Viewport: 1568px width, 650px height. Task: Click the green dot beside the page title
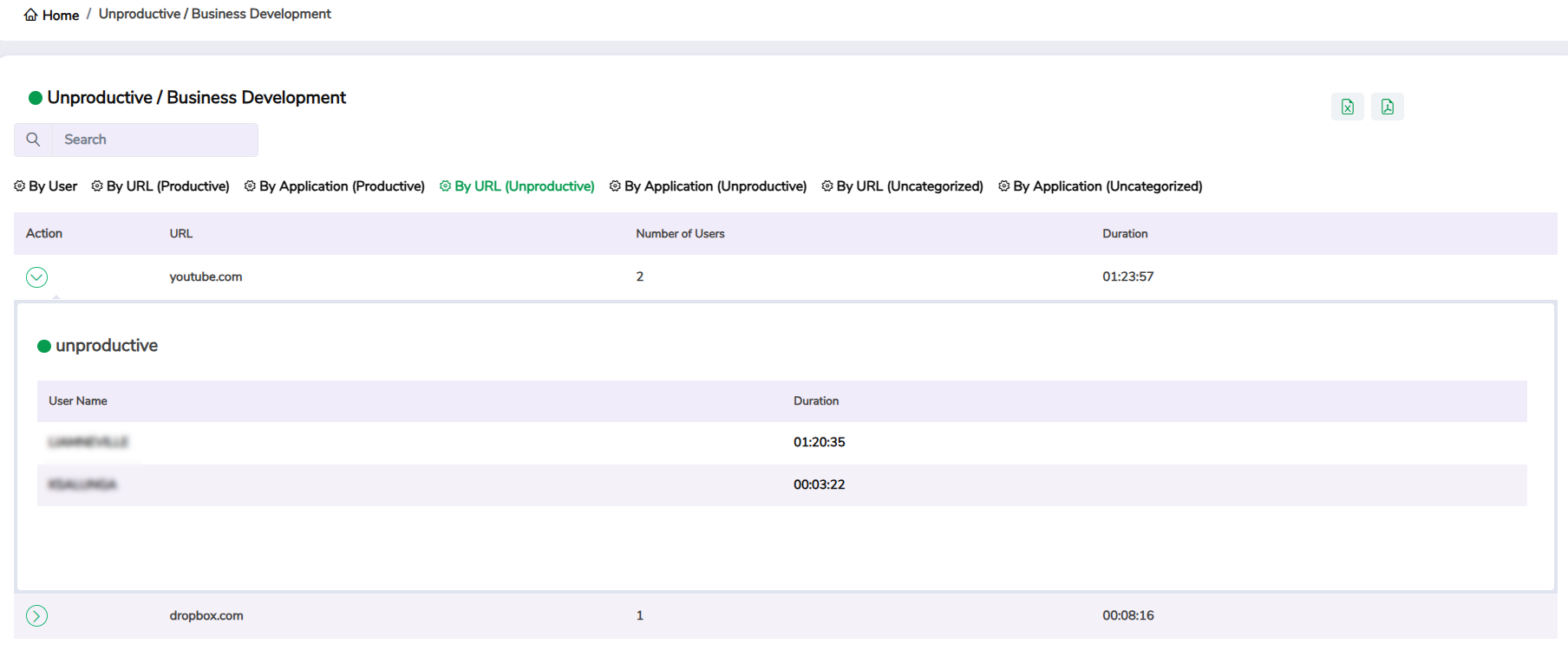coord(36,98)
